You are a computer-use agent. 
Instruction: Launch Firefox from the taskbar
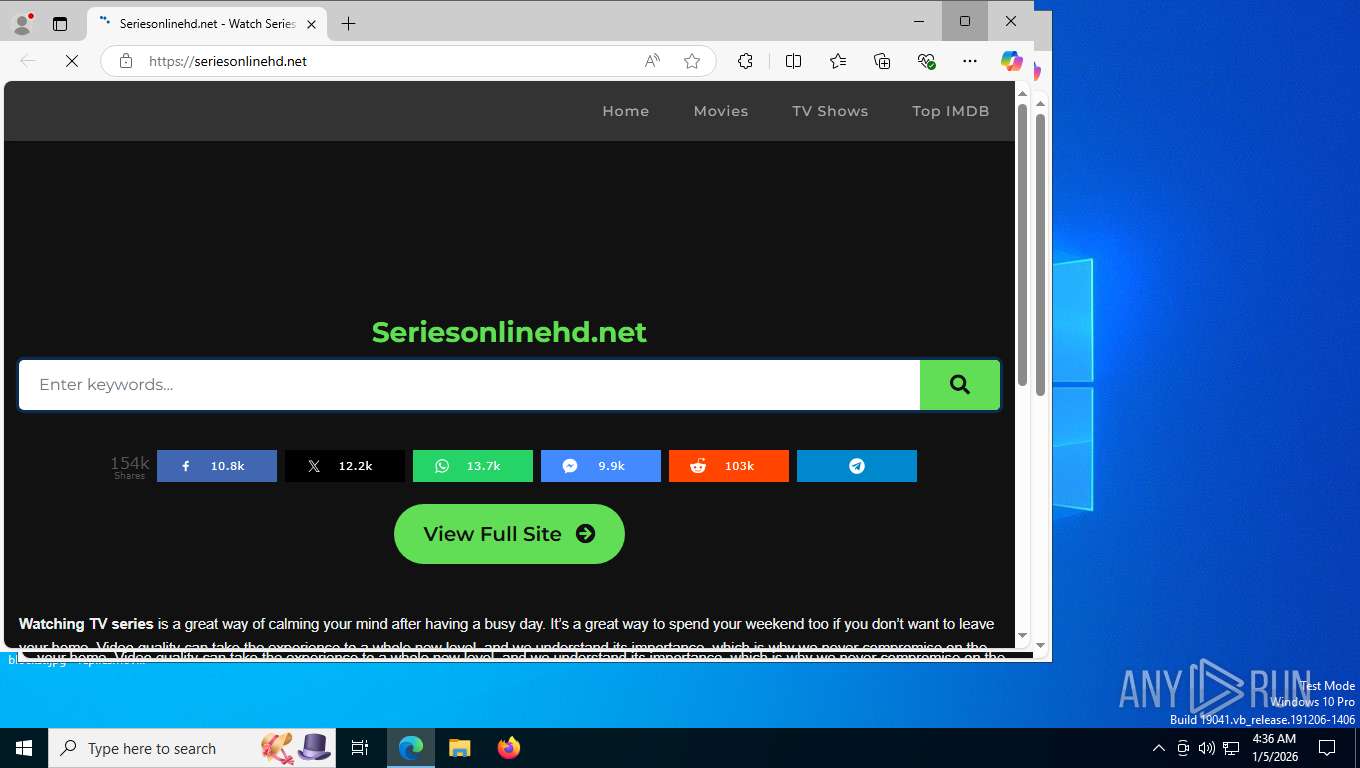[509, 748]
